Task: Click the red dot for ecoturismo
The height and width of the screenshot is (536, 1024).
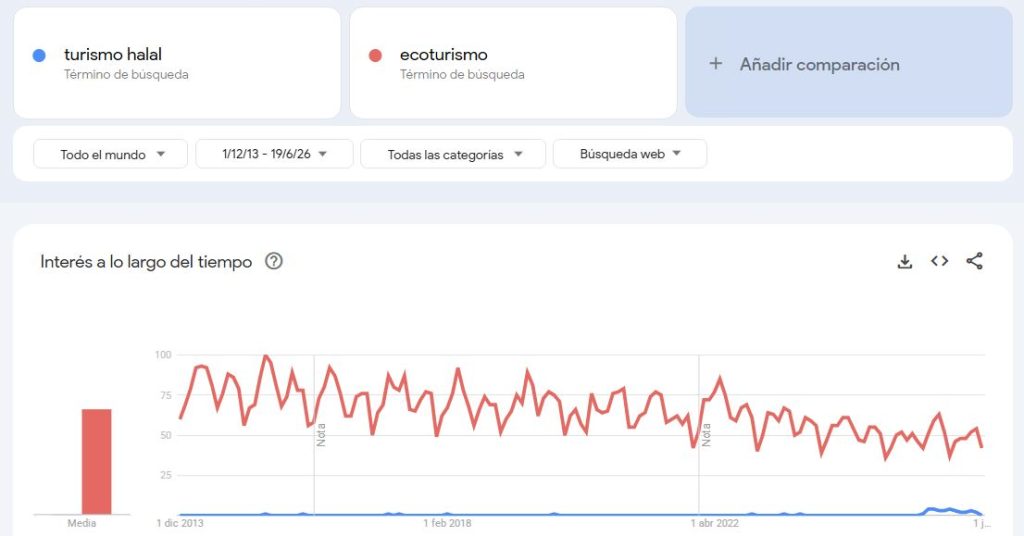Action: tap(375, 55)
